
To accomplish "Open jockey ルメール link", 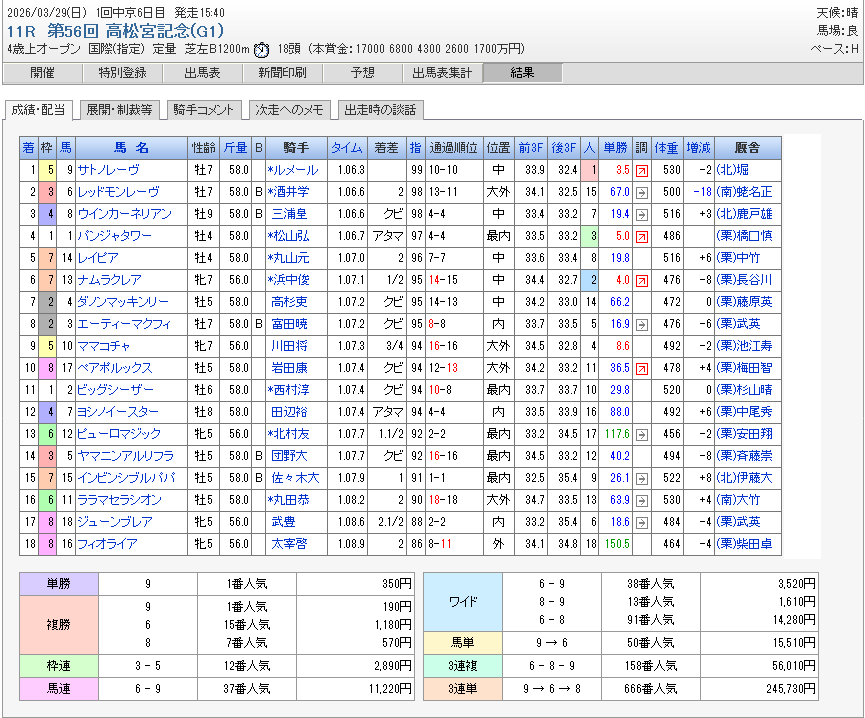I will coord(296,170).
